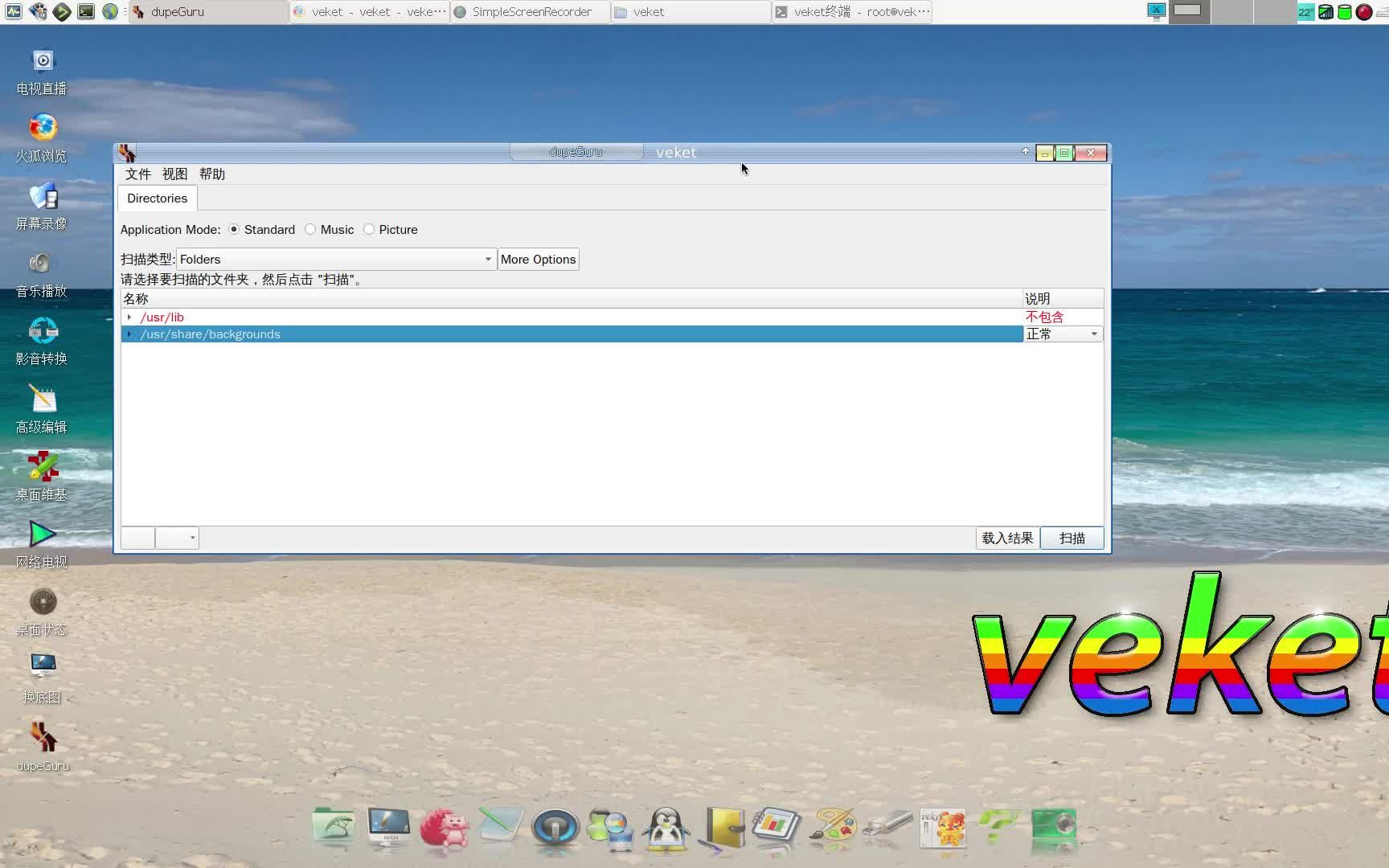Click the red record tray icon
The image size is (1389, 868).
pos(1364,12)
